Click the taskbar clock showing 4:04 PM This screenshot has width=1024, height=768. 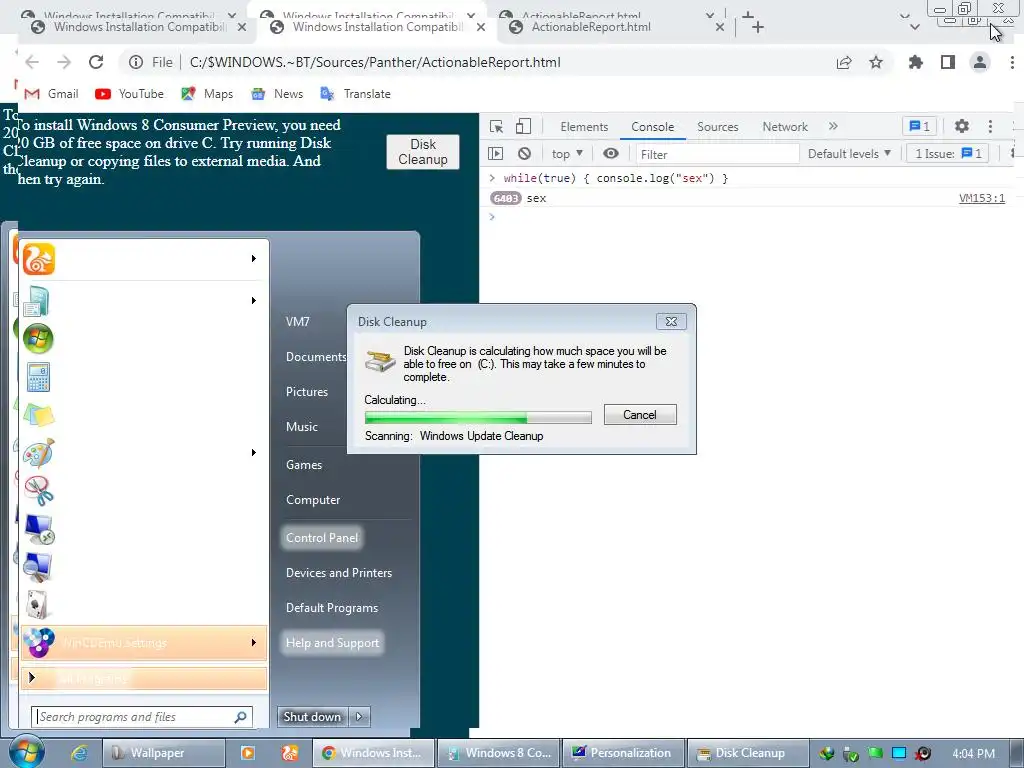973,754
